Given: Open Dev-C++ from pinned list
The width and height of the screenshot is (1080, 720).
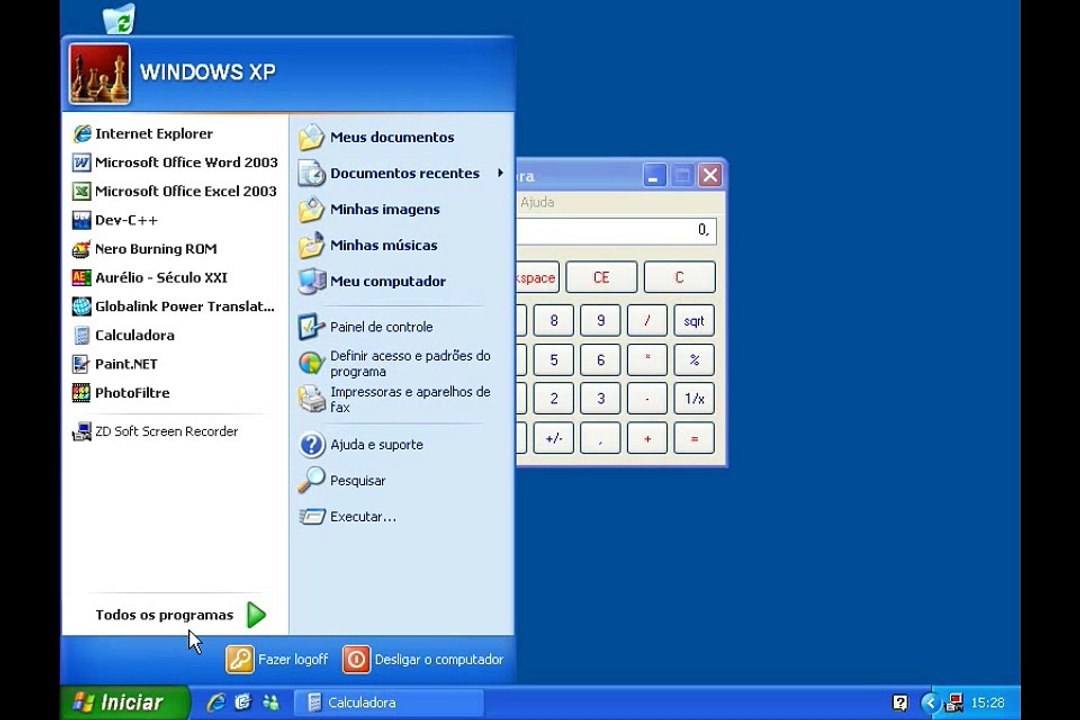Looking at the screenshot, I should [x=116, y=220].
